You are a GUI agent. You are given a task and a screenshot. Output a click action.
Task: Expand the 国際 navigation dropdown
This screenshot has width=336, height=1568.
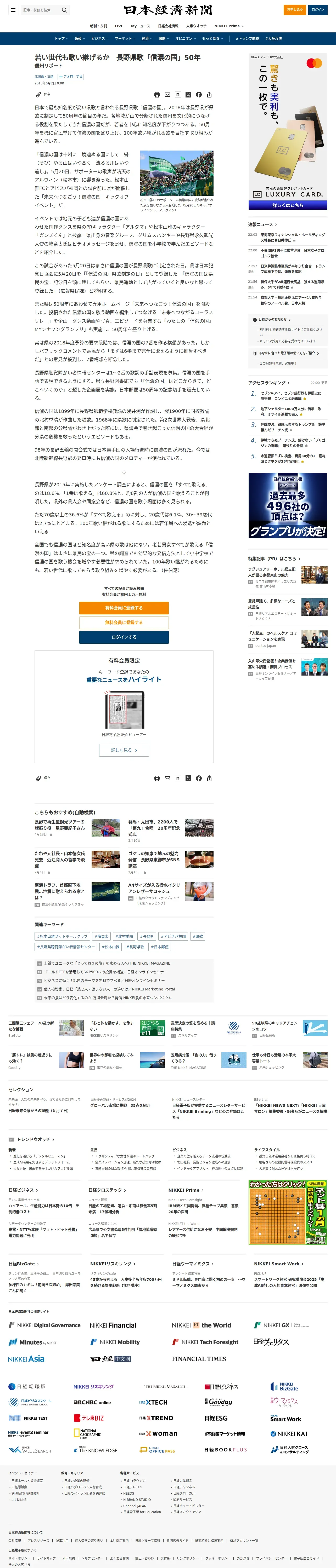[164, 38]
